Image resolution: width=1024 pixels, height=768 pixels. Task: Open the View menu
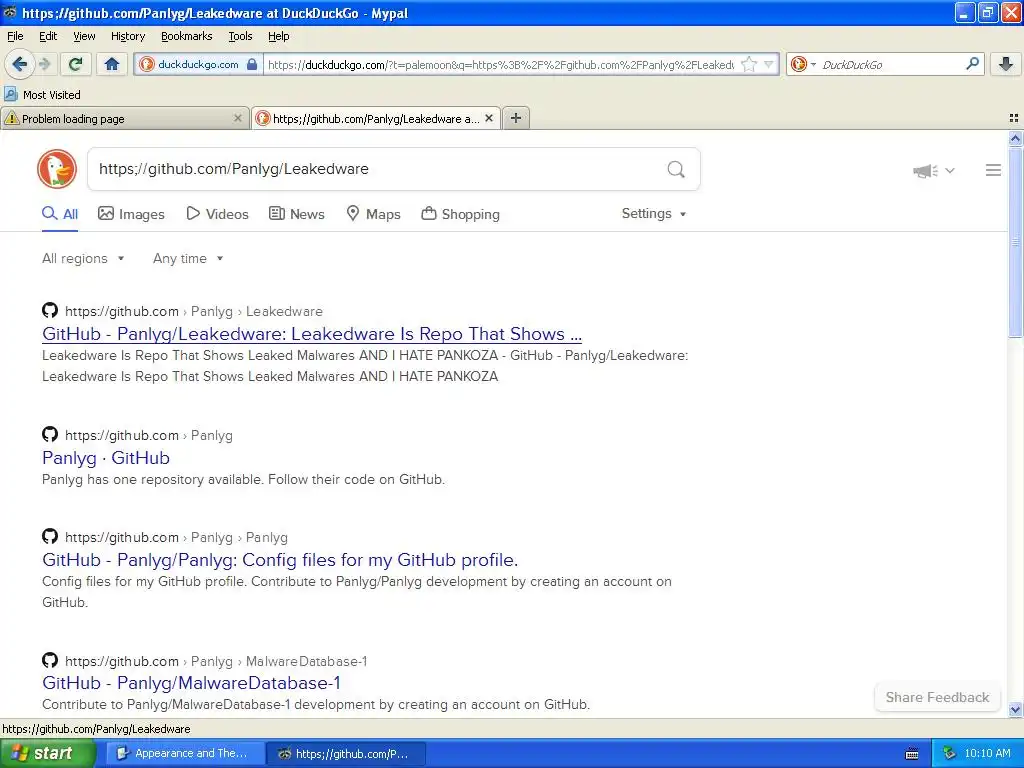click(x=84, y=36)
